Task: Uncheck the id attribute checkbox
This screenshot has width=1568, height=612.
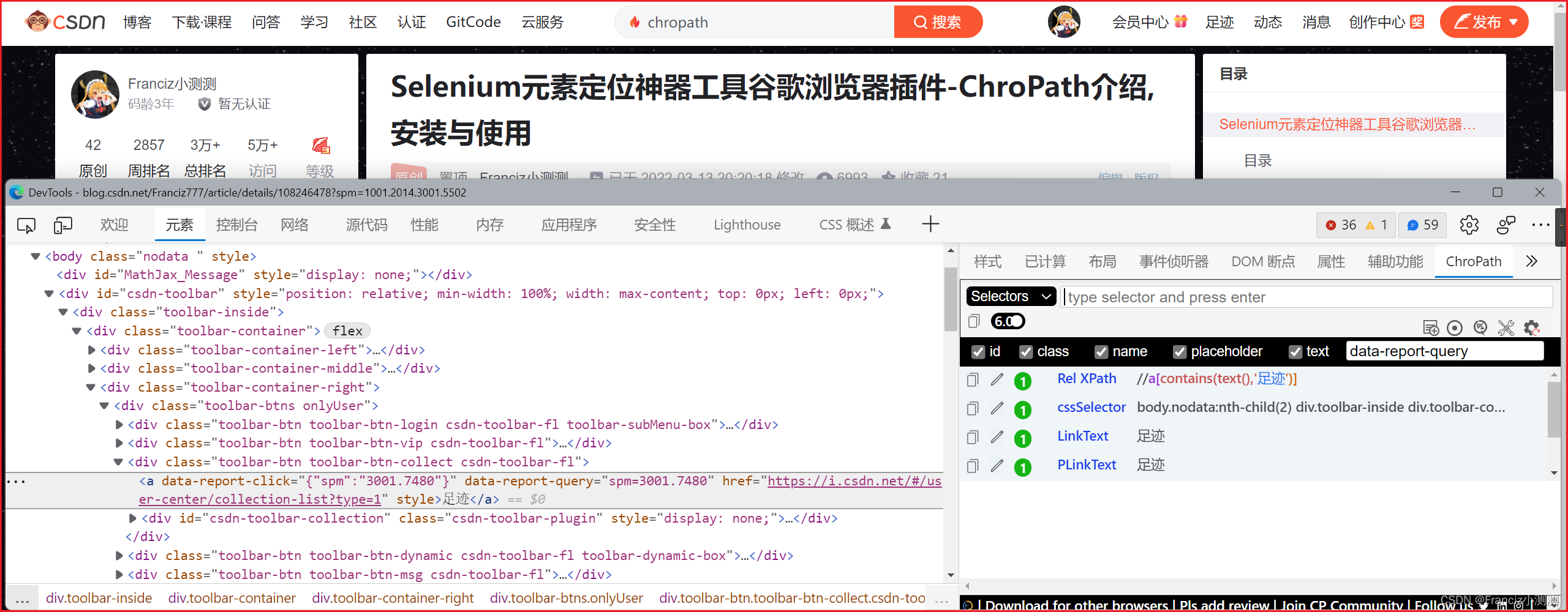Action: tap(978, 352)
